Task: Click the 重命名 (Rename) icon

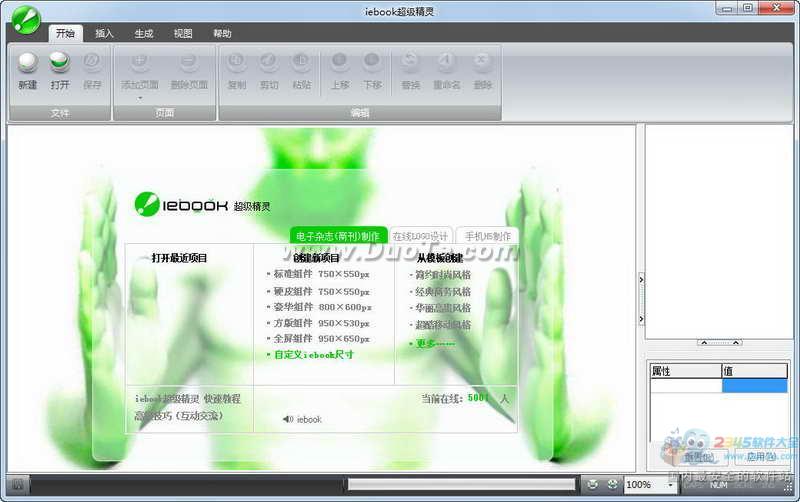Action: 446,62
